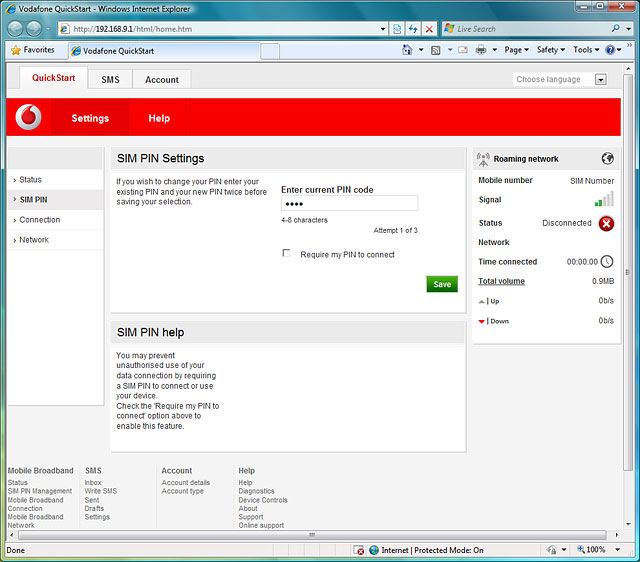Screen dimensions: 640x562
Task: Open the Tools toolbar menu
Action: point(585,50)
